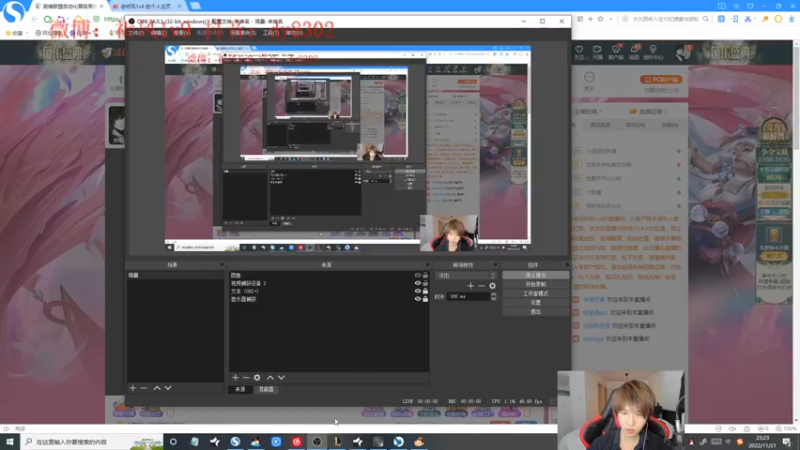The height and width of the screenshot is (450, 800).
Task: Add a new scene with the plus icon
Action: [133, 388]
